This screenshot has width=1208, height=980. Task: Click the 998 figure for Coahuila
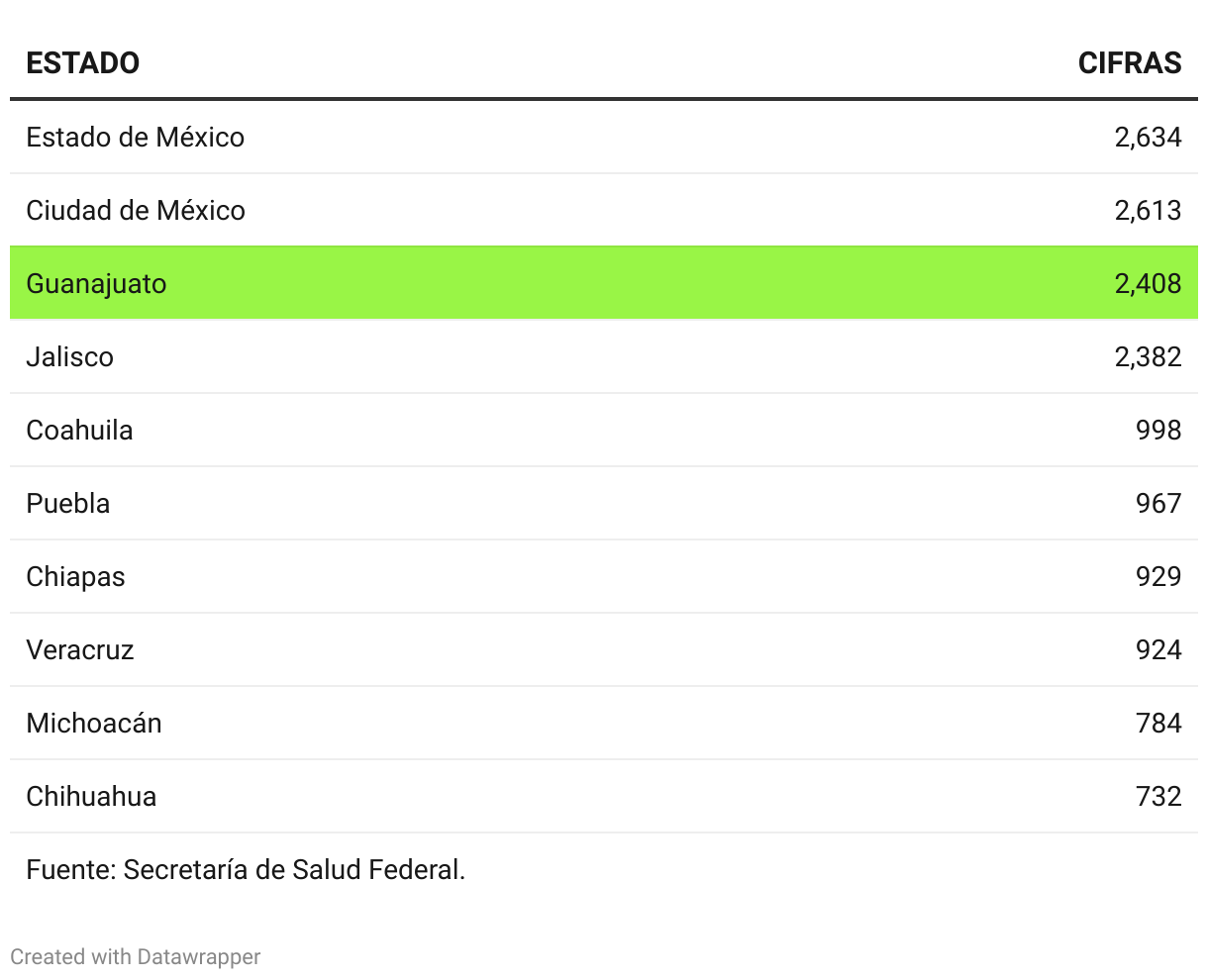click(x=1158, y=430)
